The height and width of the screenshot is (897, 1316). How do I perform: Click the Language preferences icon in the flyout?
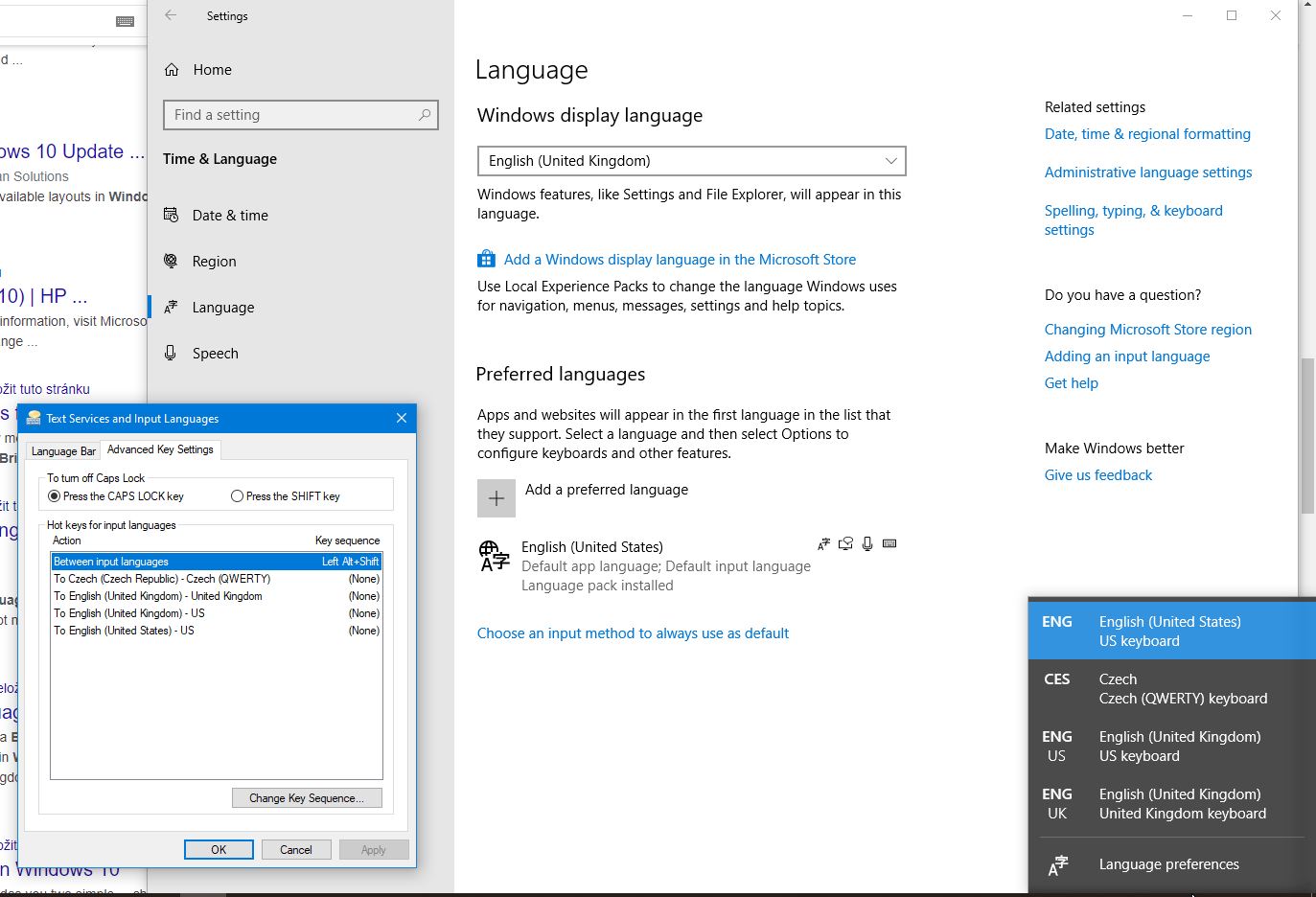[1058, 864]
